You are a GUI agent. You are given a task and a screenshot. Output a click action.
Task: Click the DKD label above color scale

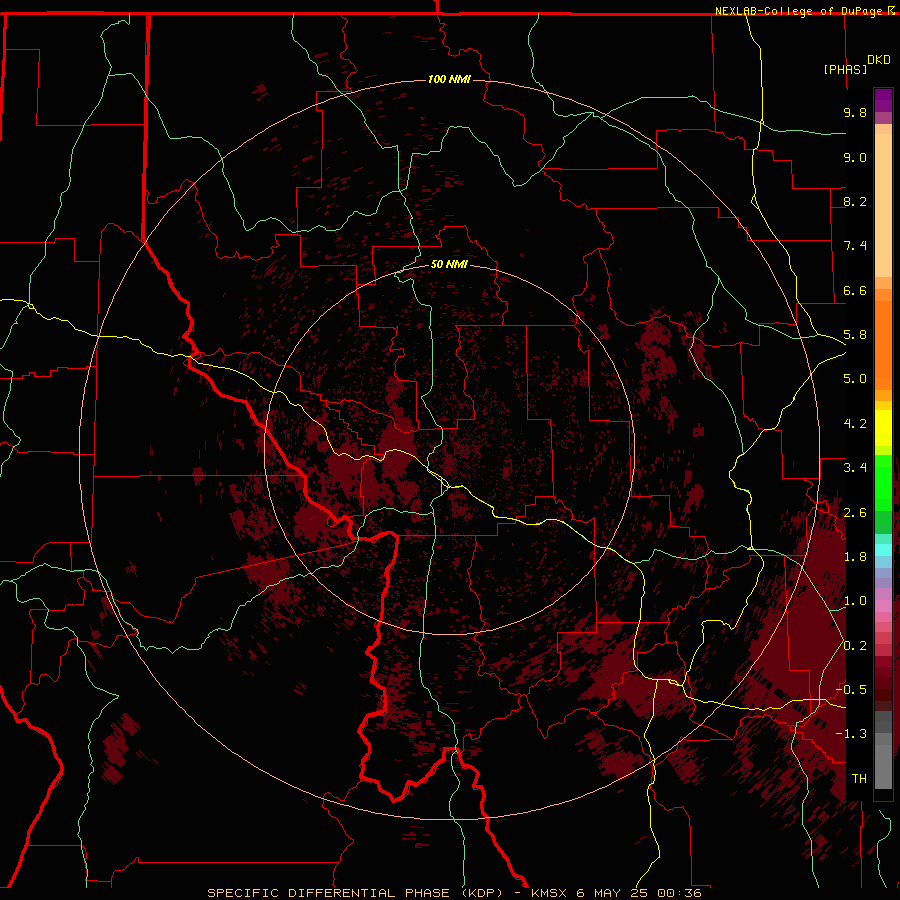point(879,60)
